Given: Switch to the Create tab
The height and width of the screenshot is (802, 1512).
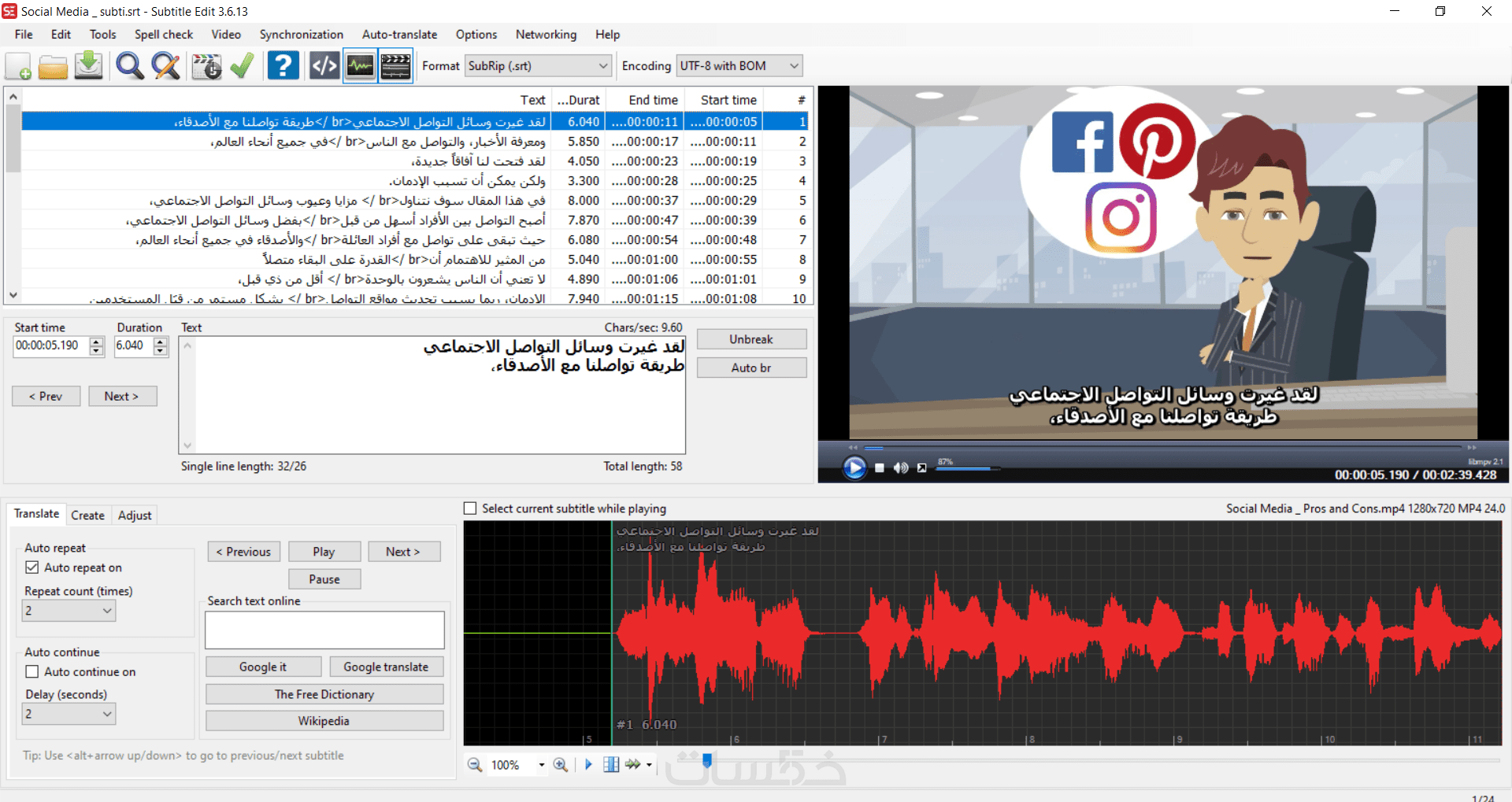Looking at the screenshot, I should click(87, 516).
